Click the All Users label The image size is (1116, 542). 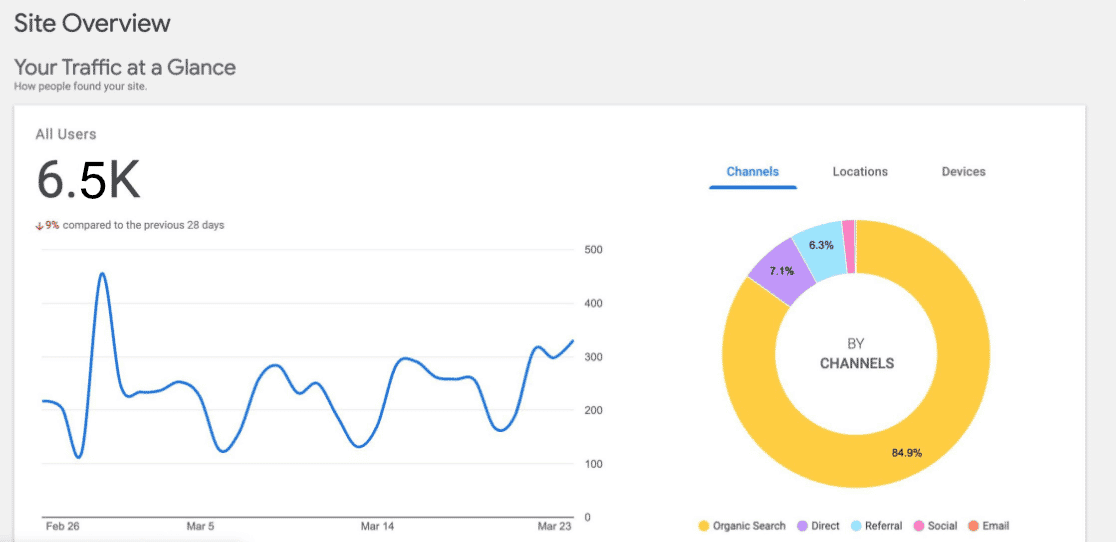coord(65,134)
